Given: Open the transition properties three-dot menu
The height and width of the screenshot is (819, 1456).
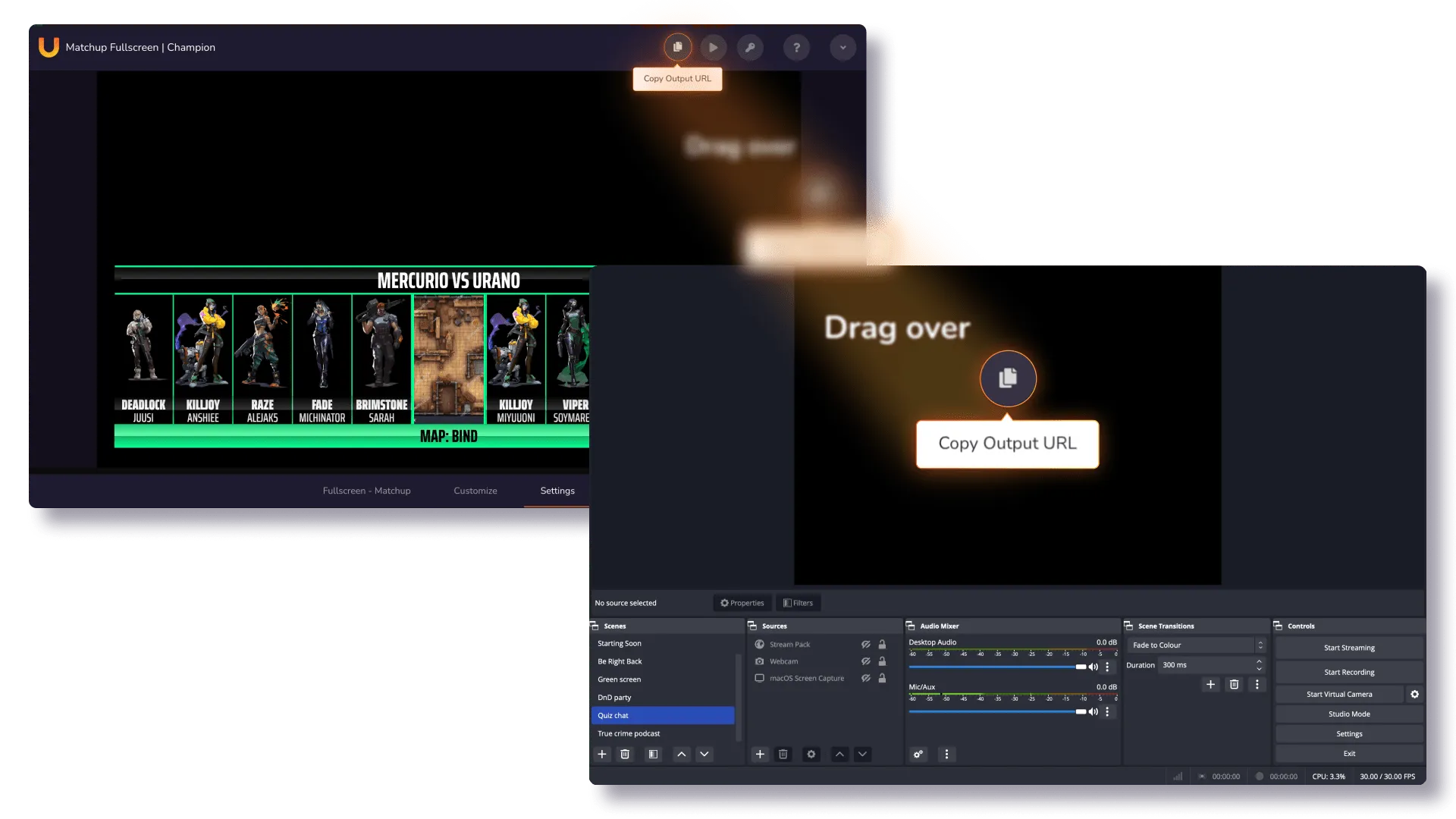Looking at the screenshot, I should click(x=1257, y=684).
